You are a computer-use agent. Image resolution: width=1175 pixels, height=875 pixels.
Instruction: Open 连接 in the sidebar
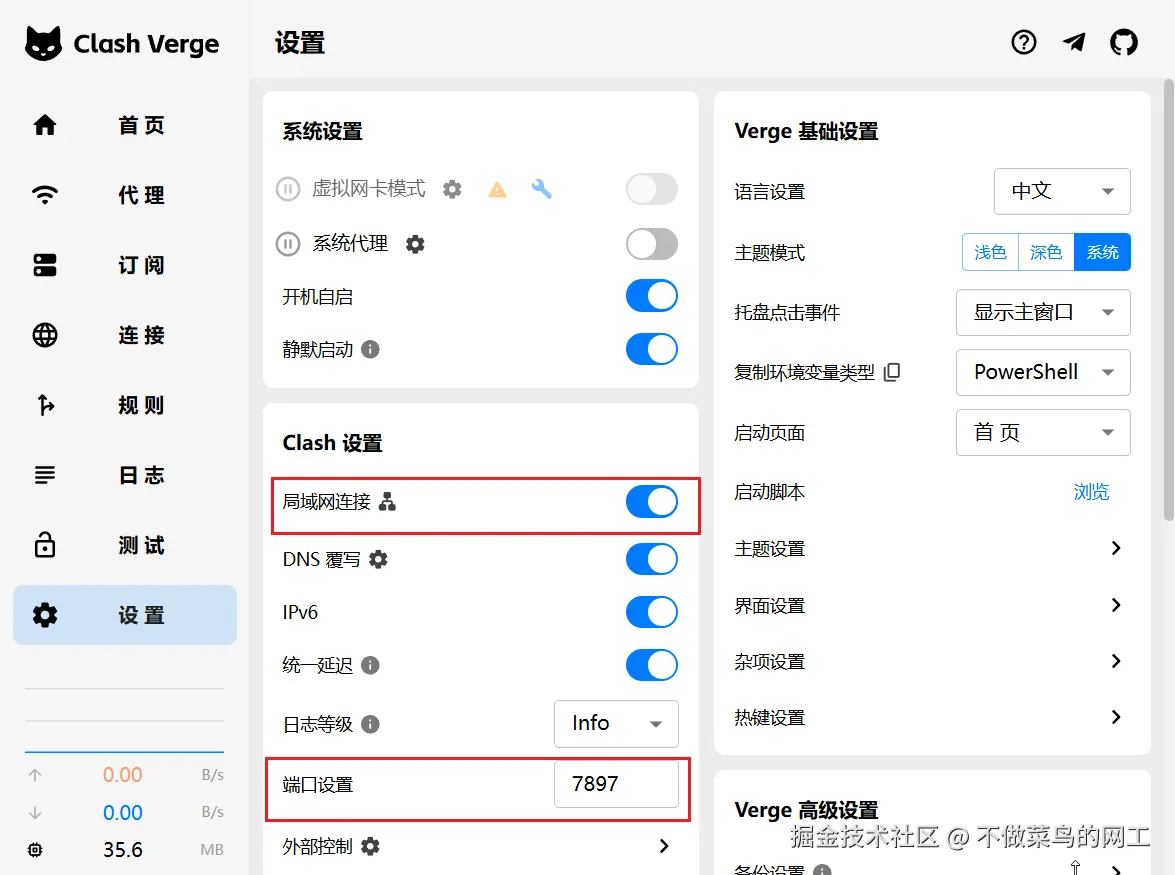pyautogui.click(x=125, y=335)
